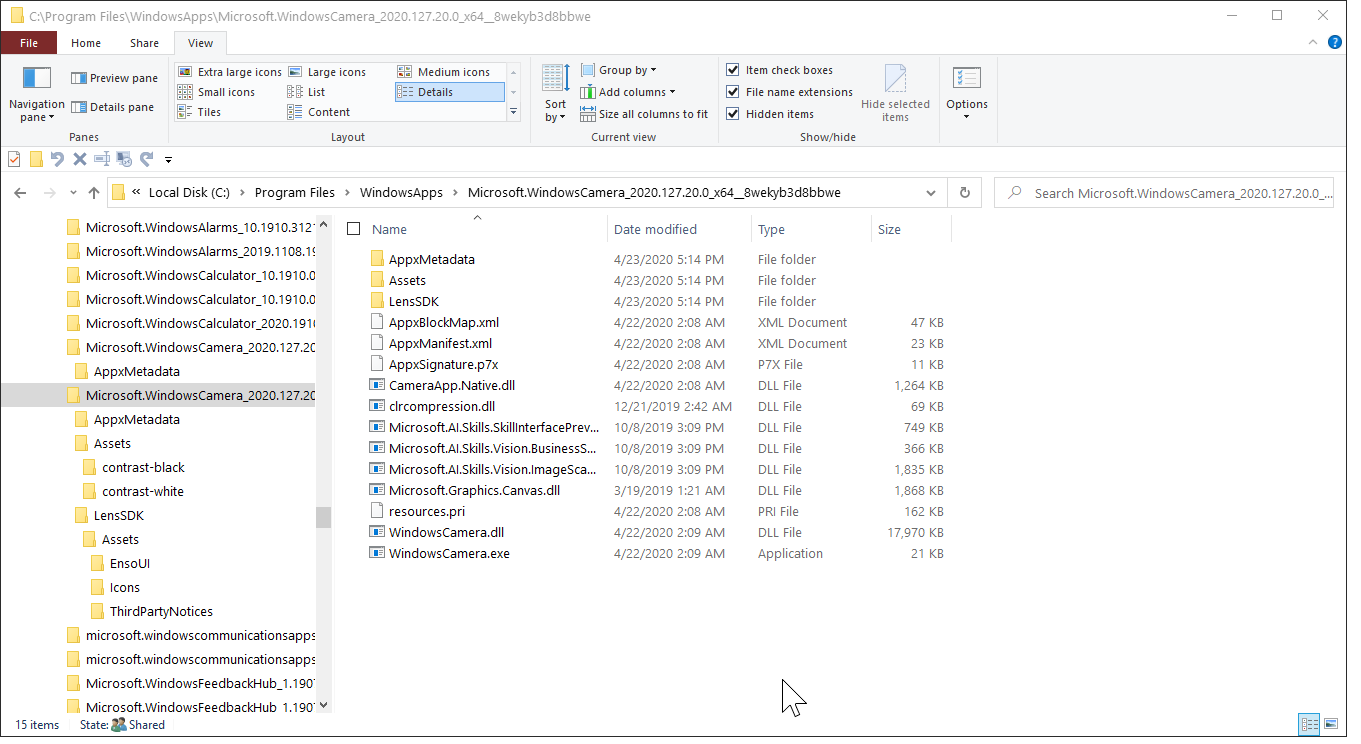Screen dimensions: 1361x744
Task: Select the View ribbon tab
Action: tap(200, 43)
